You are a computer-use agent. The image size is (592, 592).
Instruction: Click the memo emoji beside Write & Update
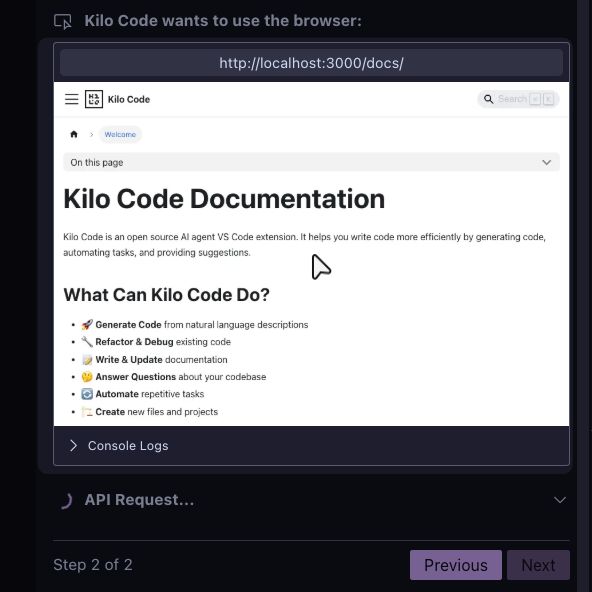tap(87, 359)
